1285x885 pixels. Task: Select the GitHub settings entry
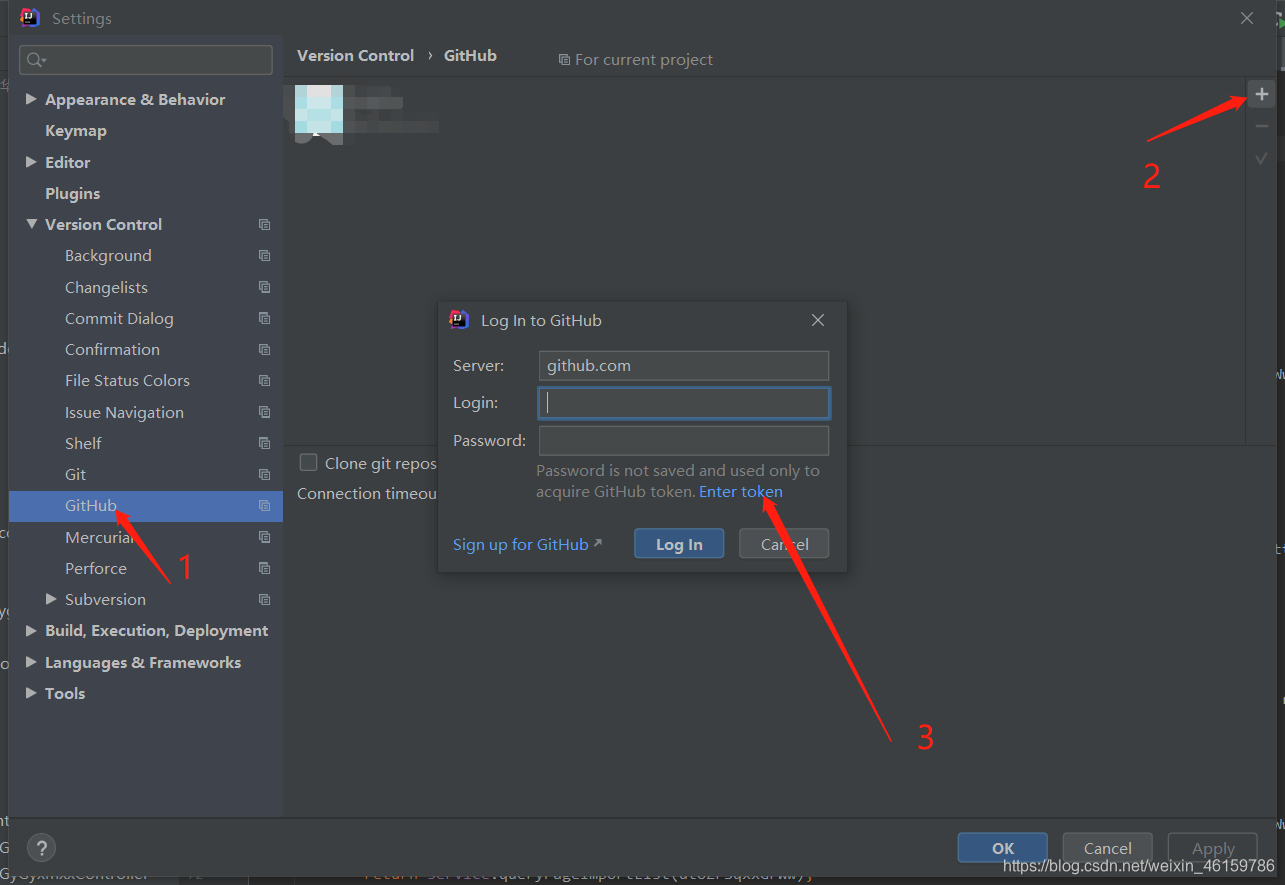(146, 506)
